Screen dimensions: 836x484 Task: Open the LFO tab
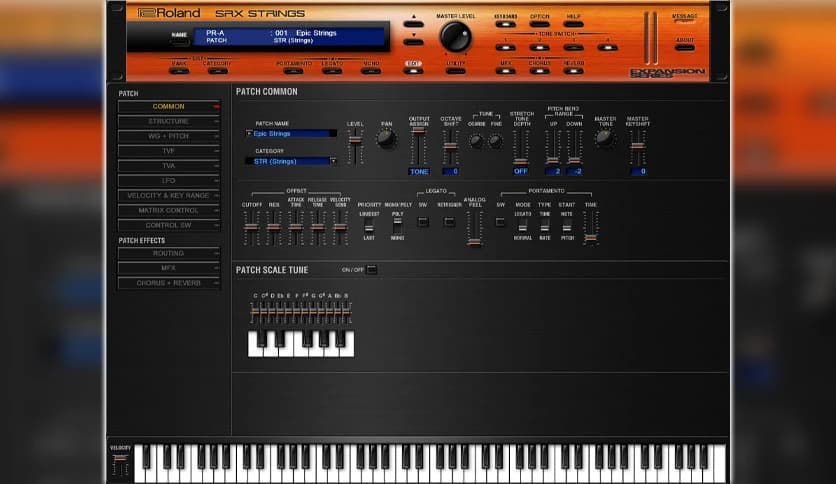click(168, 181)
